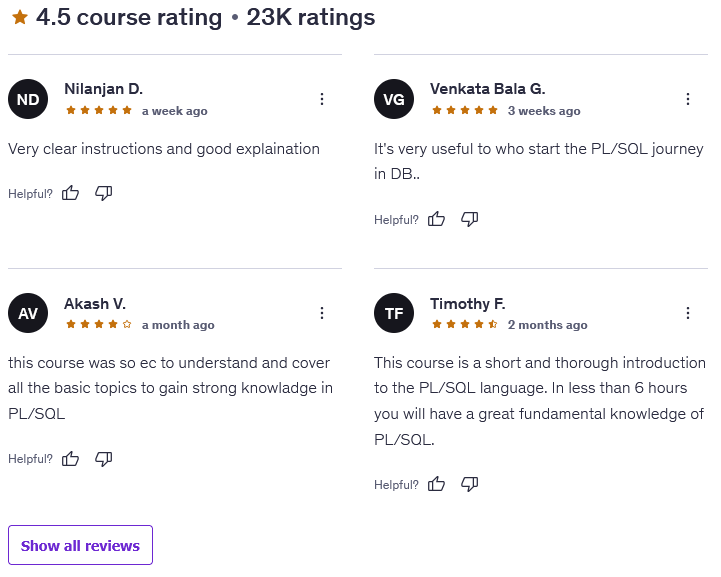Viewport: 721px width, 577px height.
Task: Thumbs down Nilanjan D.'s review
Action: pyautogui.click(x=103, y=193)
